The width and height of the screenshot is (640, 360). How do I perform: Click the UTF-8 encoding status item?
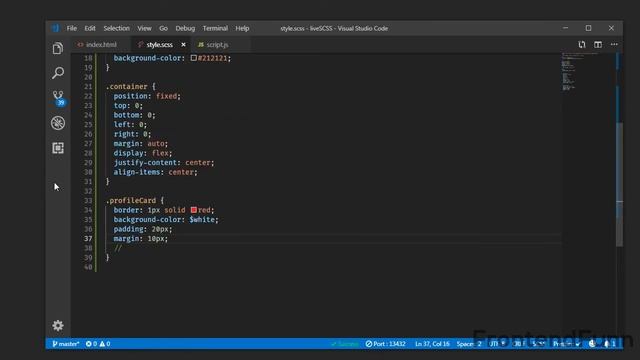click(497, 344)
